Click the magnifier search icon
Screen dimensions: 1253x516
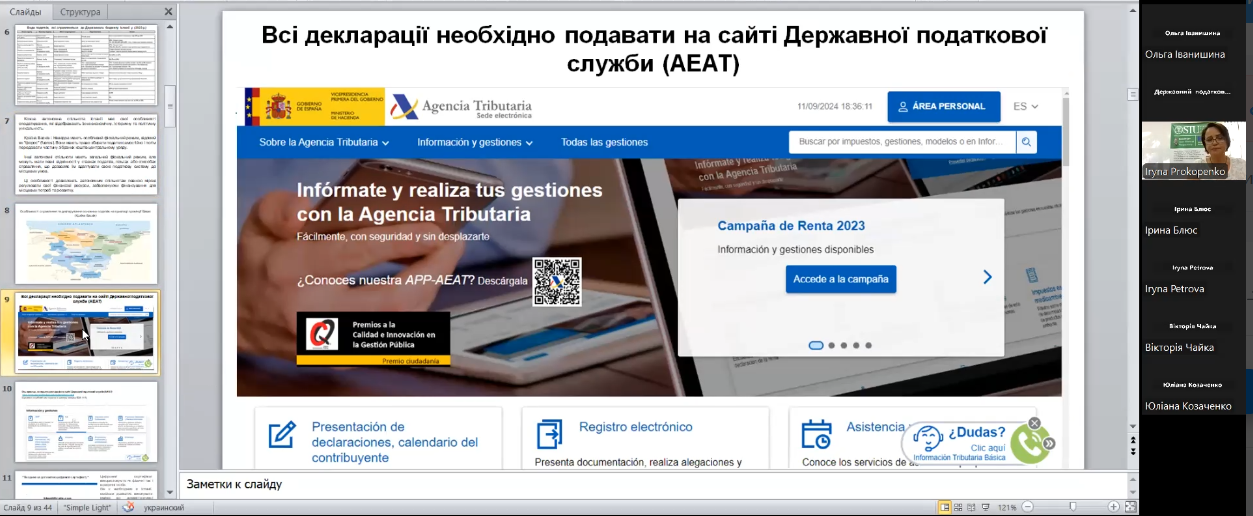pos(1026,142)
